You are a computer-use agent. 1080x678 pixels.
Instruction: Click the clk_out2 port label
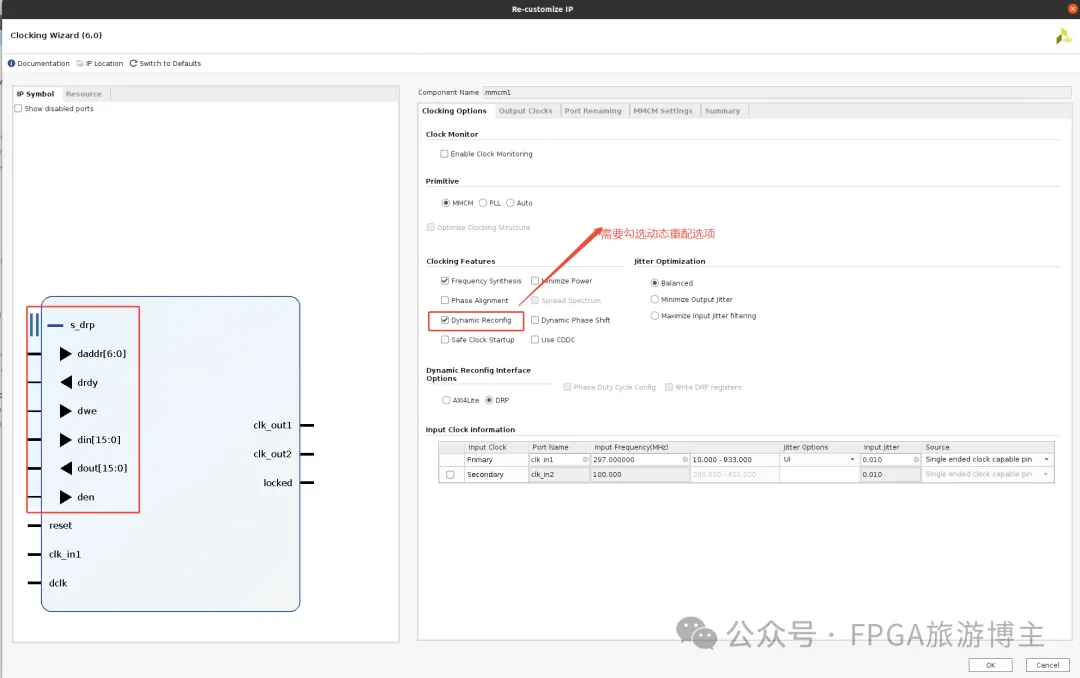coord(273,454)
